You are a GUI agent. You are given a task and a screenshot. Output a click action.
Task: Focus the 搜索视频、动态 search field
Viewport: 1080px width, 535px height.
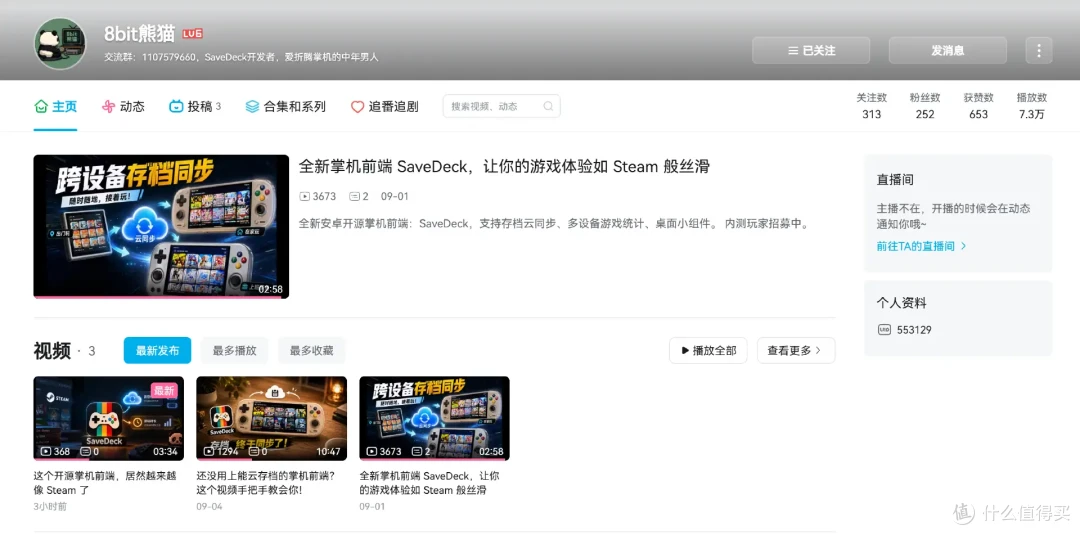(x=501, y=106)
